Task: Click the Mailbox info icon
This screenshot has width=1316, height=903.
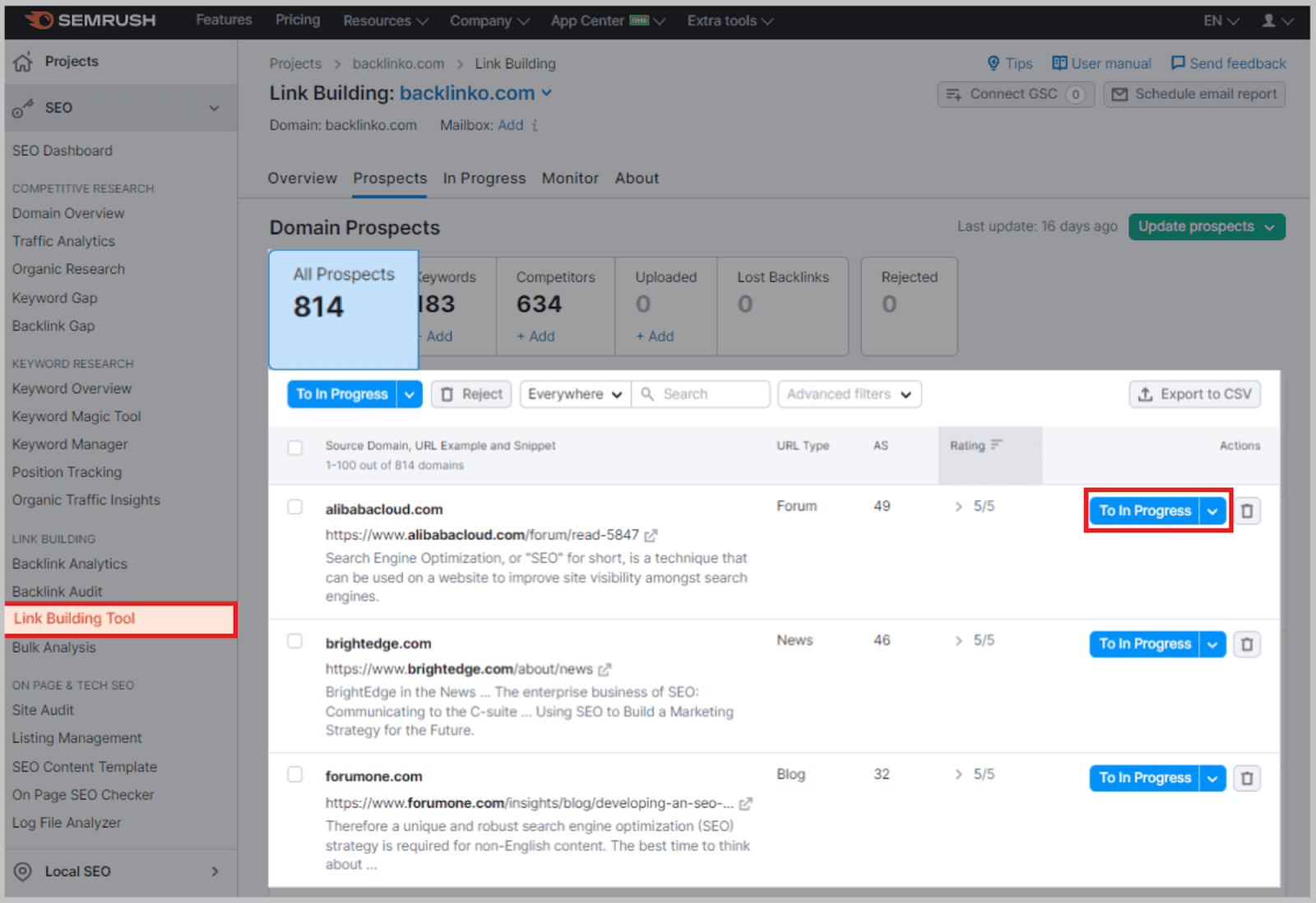Action: coord(535,125)
